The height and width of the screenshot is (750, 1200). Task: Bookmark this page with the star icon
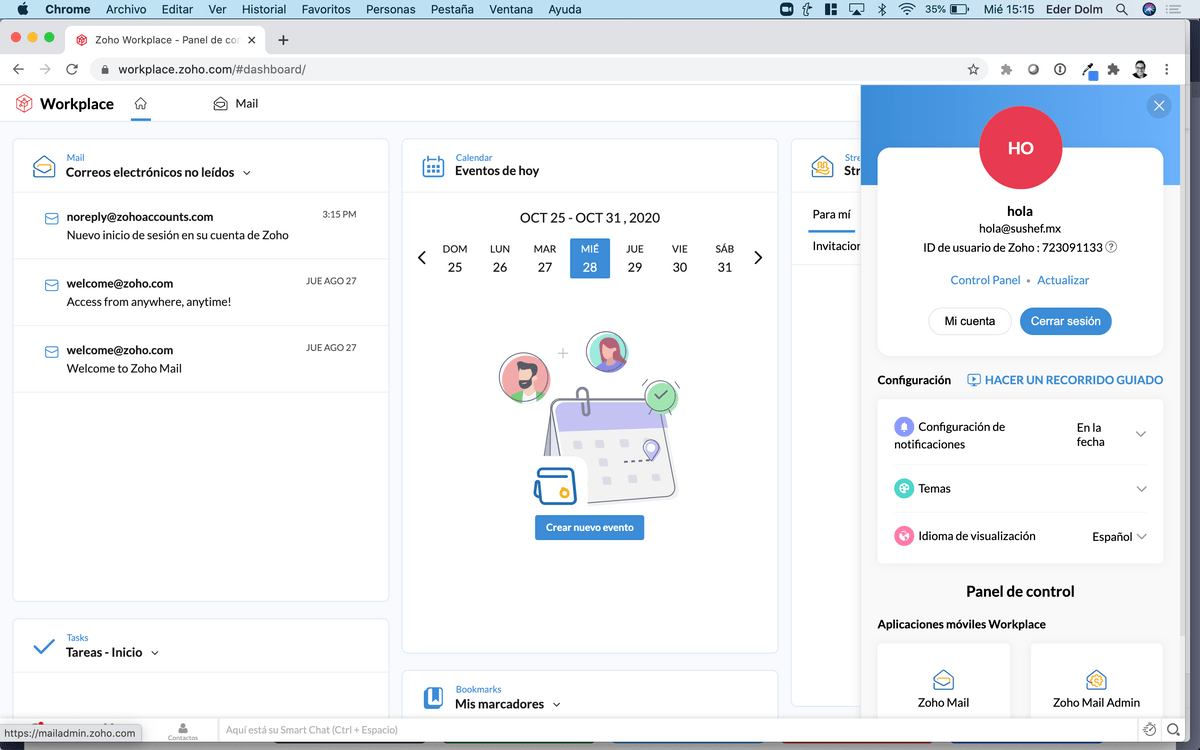973,69
